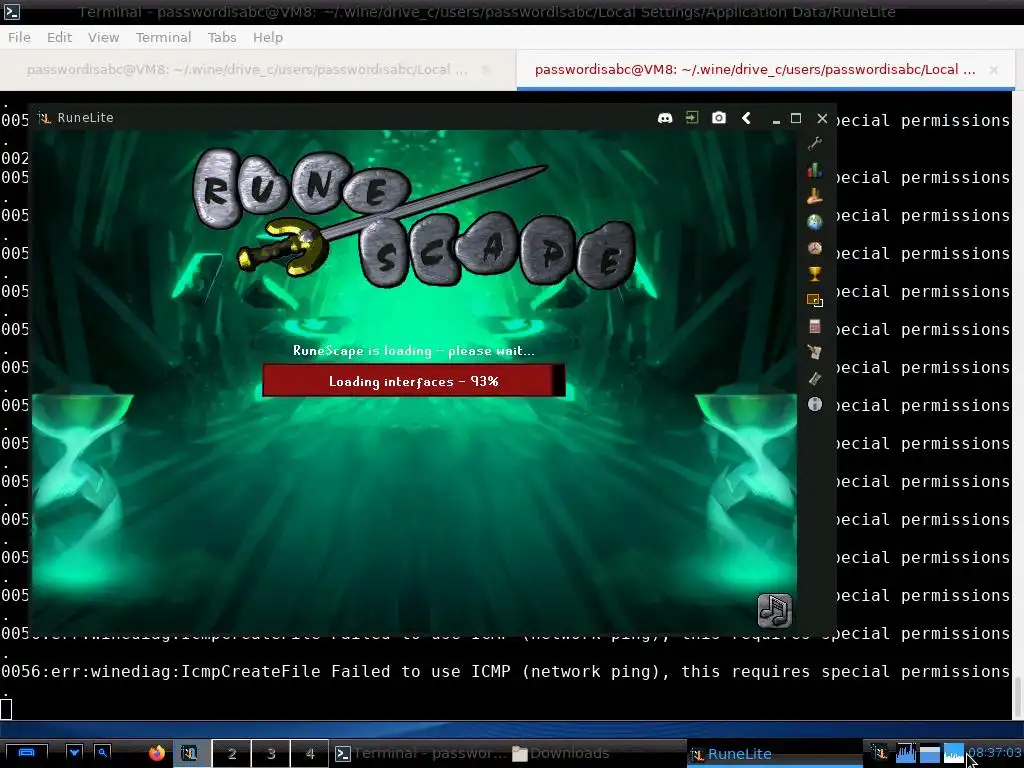Open the Notes pencil icon in the sidebar
Image resolution: width=1024 pixels, height=768 pixels.
(x=814, y=379)
